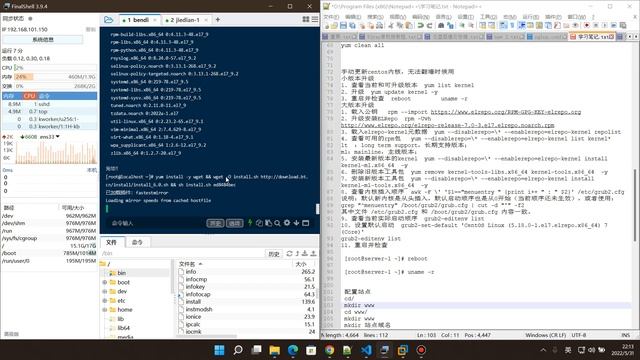Click the copy icon in terminal toolbar
This screenshot has width=640, height=360.
[259, 223]
